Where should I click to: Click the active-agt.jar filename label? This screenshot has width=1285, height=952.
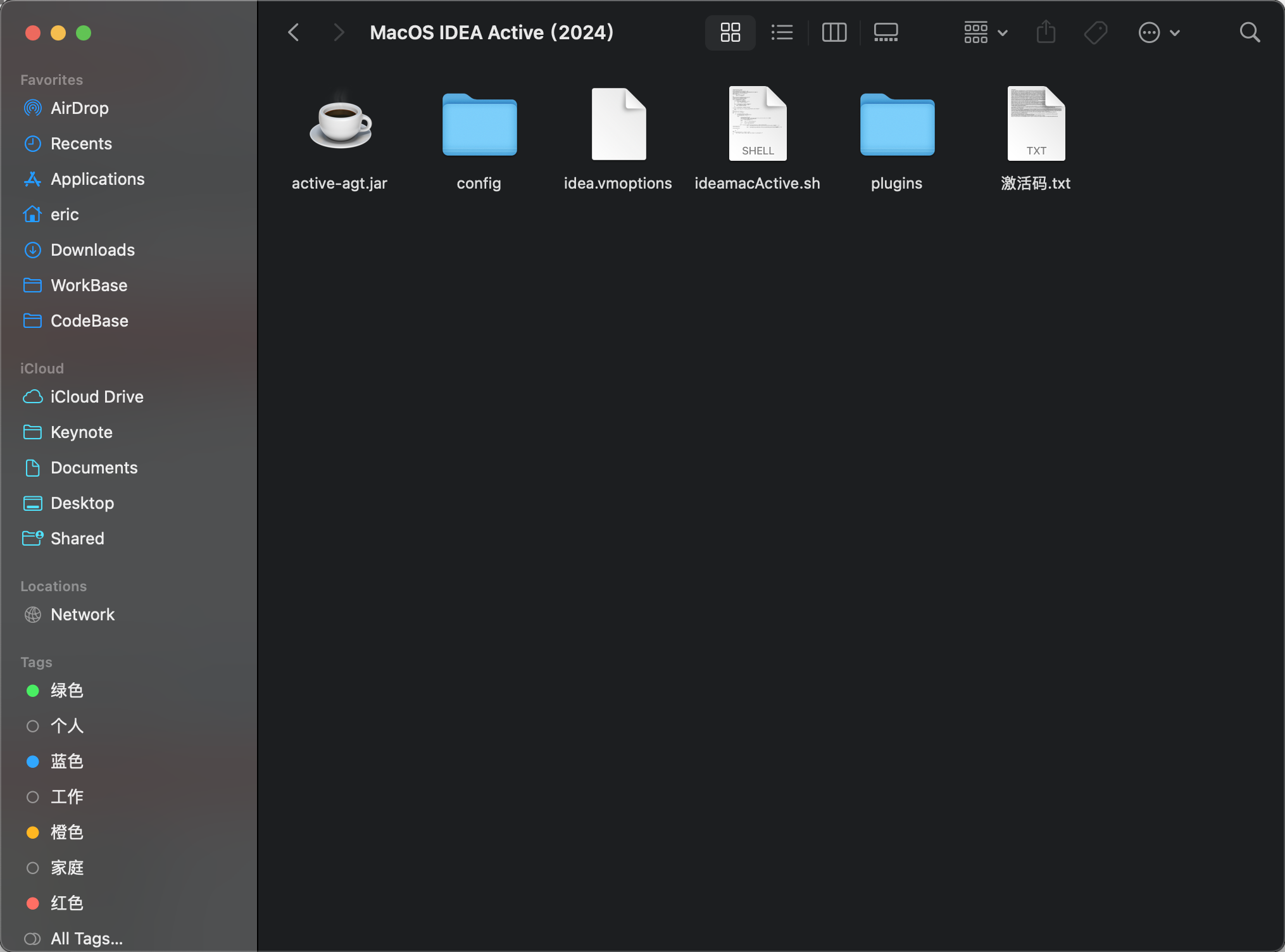(x=339, y=184)
